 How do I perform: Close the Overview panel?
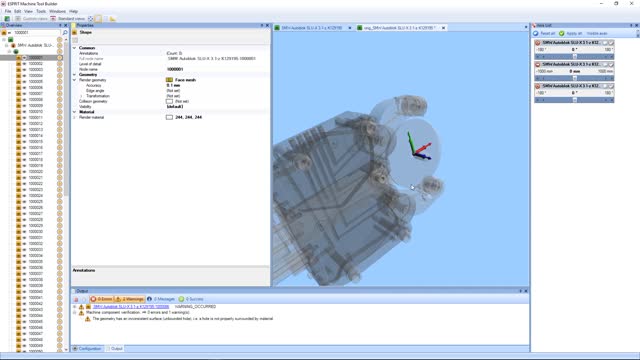pyautogui.click(x=66, y=25)
